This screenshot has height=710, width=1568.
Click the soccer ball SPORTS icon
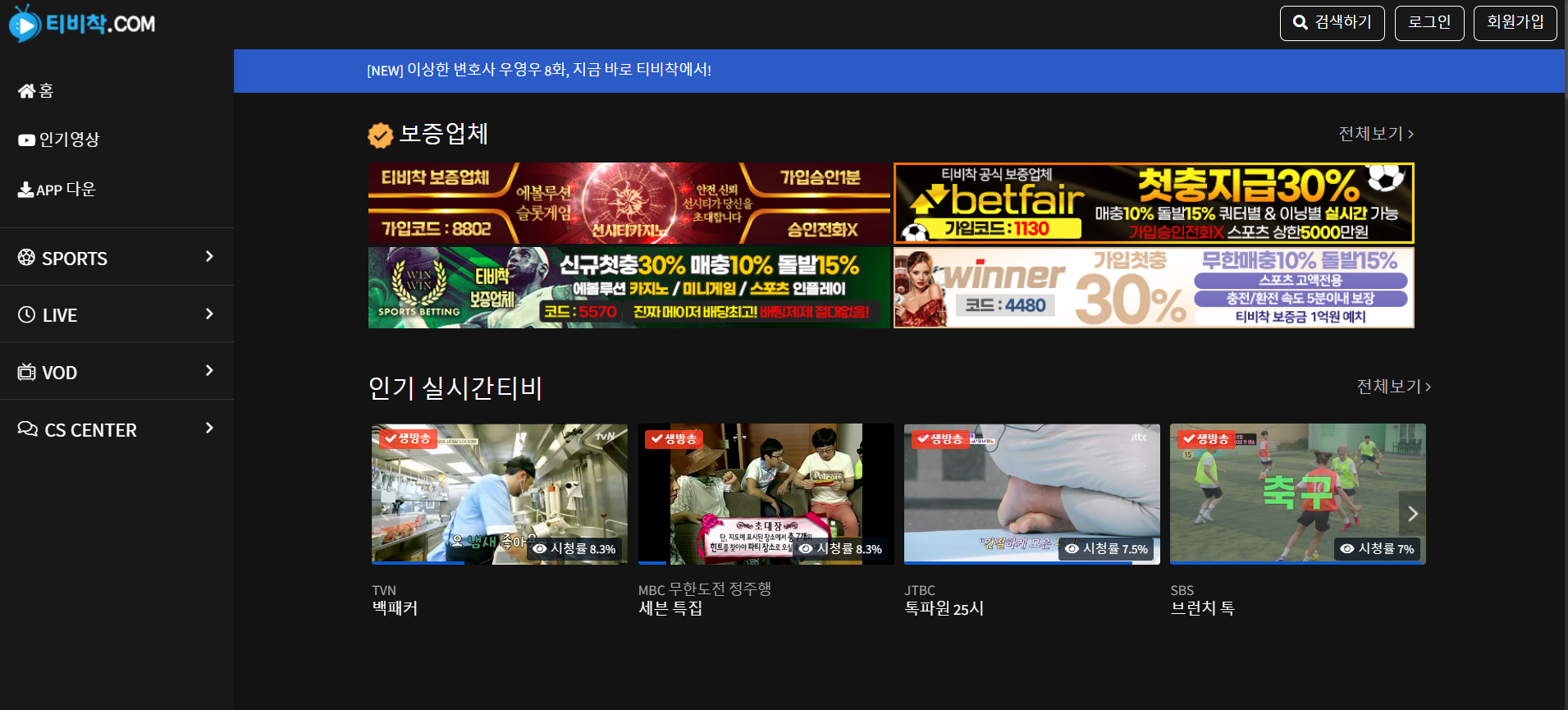[26, 257]
